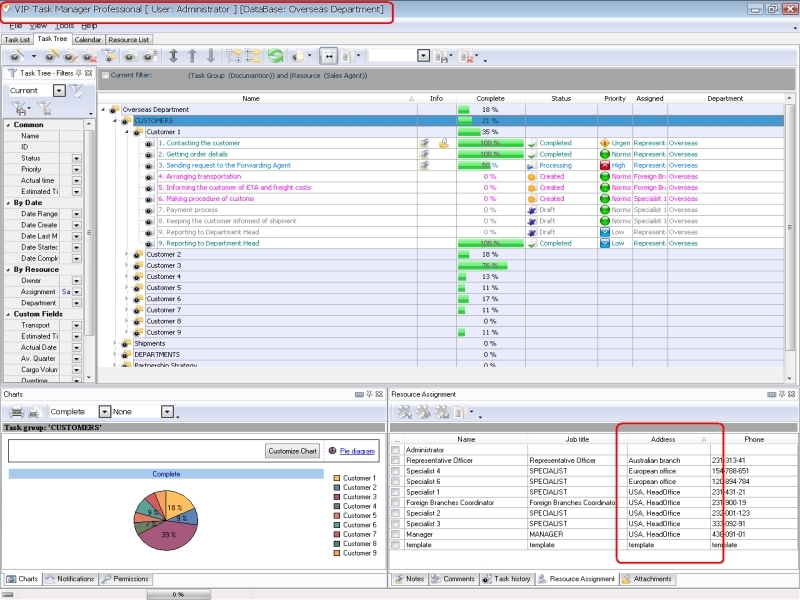Open the Pie diagram link

tap(356, 451)
